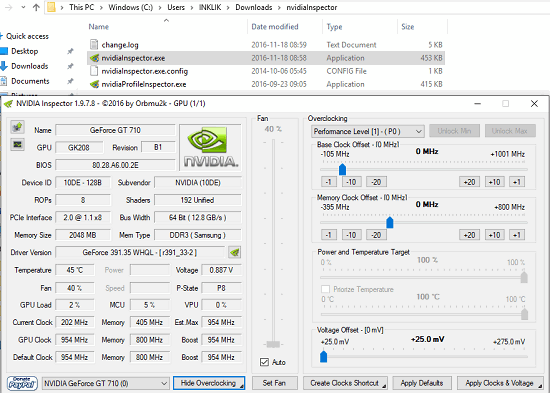Click the Driver Version GeForce 391.35 field
The width and height of the screenshot is (550, 393).
click(x=140, y=252)
